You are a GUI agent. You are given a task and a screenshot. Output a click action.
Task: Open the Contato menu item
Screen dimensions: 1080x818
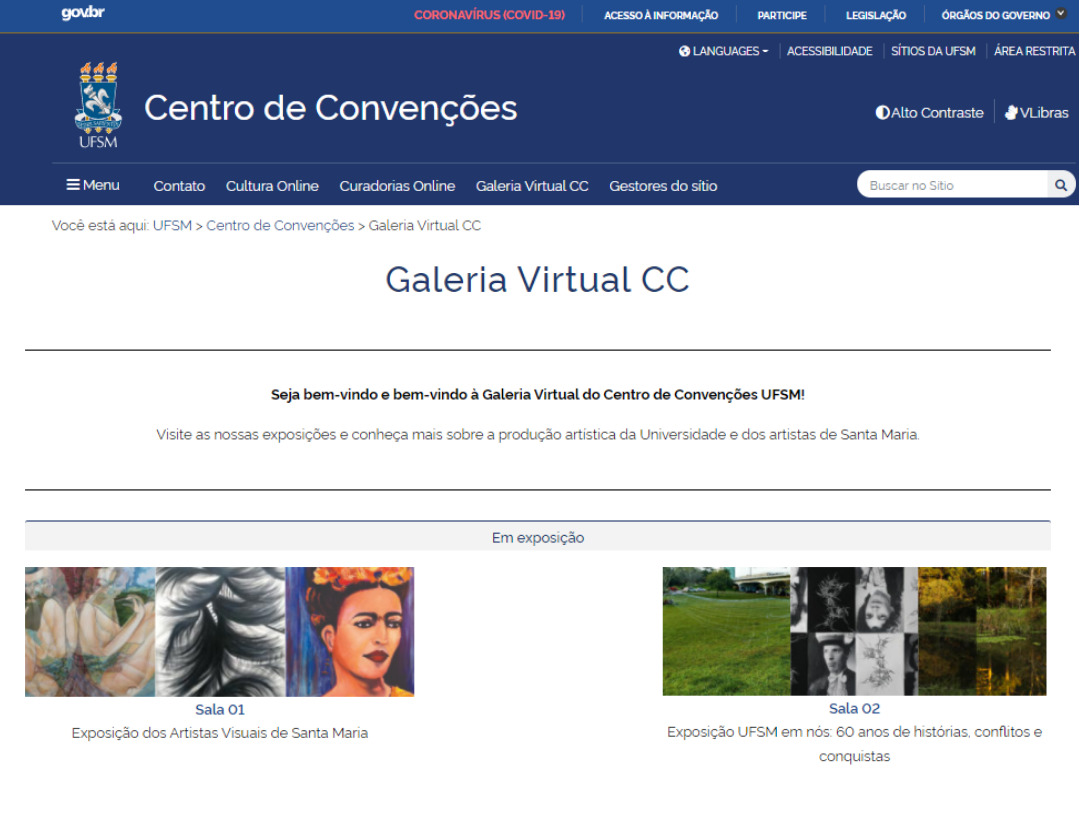coord(179,186)
